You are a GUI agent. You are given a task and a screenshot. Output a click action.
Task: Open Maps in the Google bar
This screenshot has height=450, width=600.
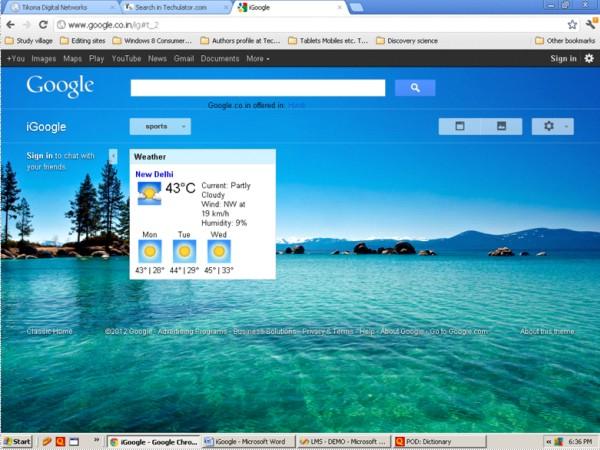coord(72,59)
